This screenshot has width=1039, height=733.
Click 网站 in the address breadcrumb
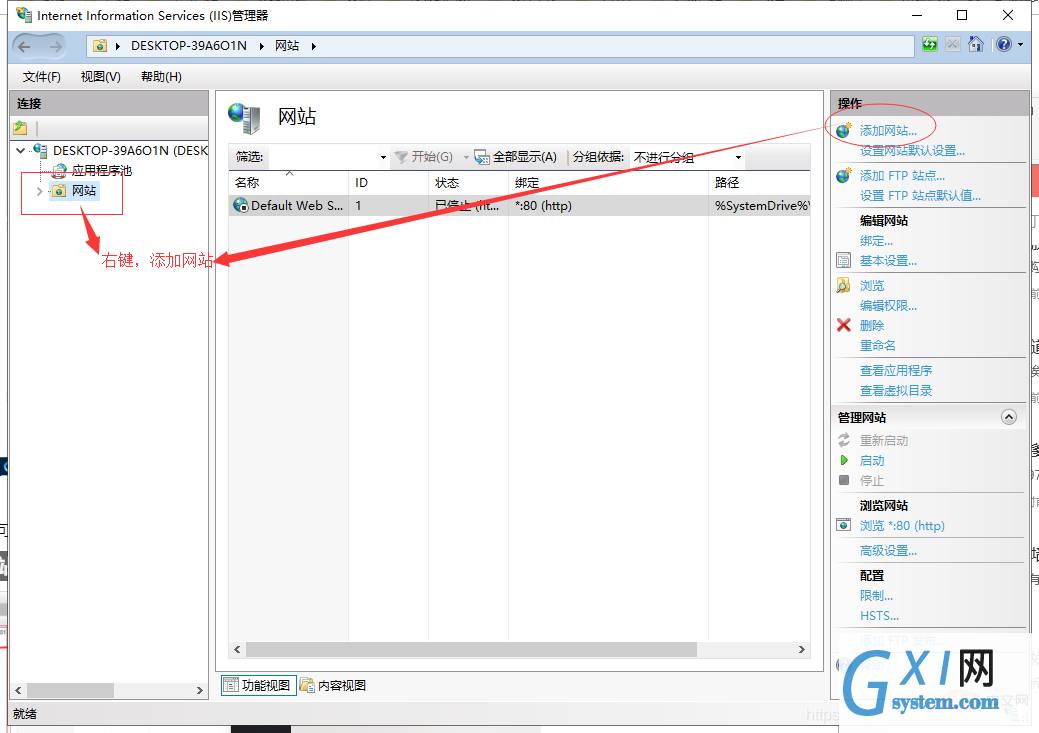(287, 46)
